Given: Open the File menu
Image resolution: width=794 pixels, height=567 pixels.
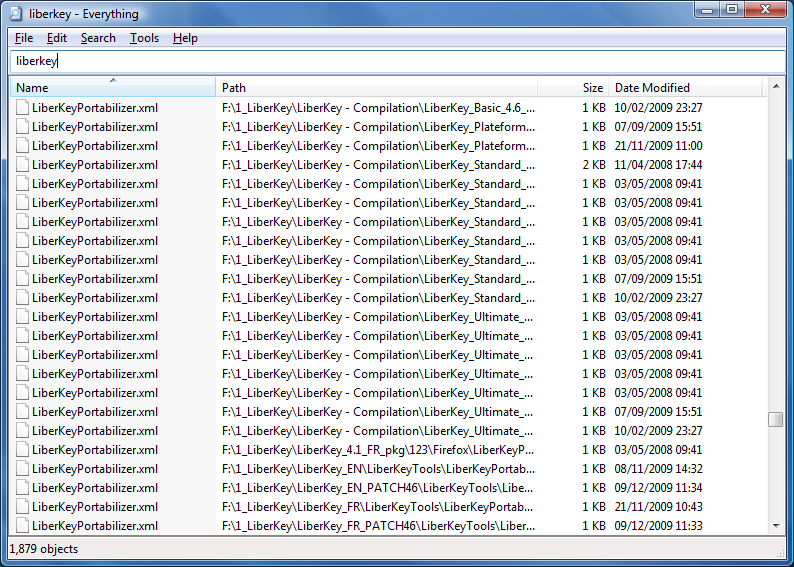Looking at the screenshot, I should [x=24, y=38].
